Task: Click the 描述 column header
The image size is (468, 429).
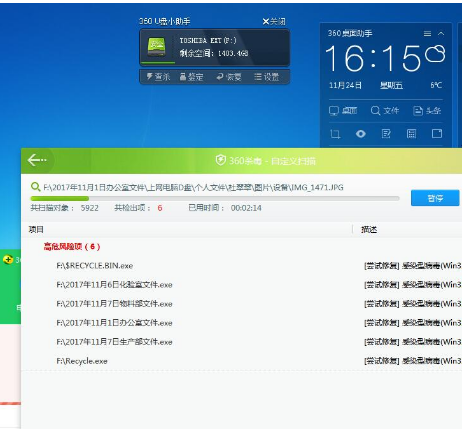Action: pyautogui.click(x=369, y=230)
